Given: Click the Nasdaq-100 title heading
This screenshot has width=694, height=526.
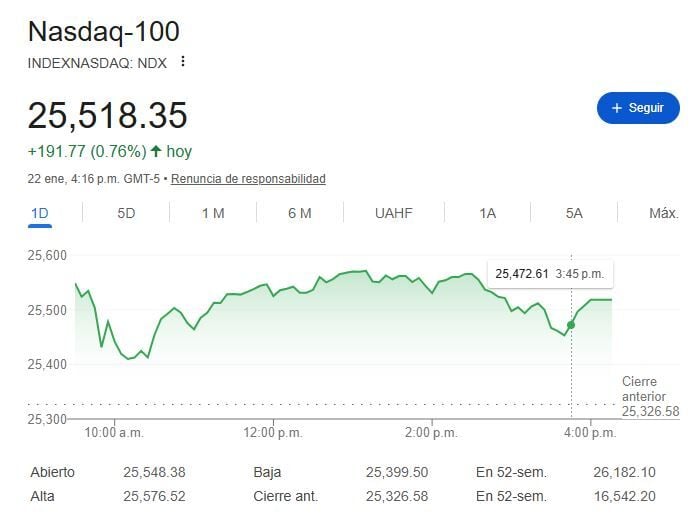Looking at the screenshot, I should tap(104, 31).
